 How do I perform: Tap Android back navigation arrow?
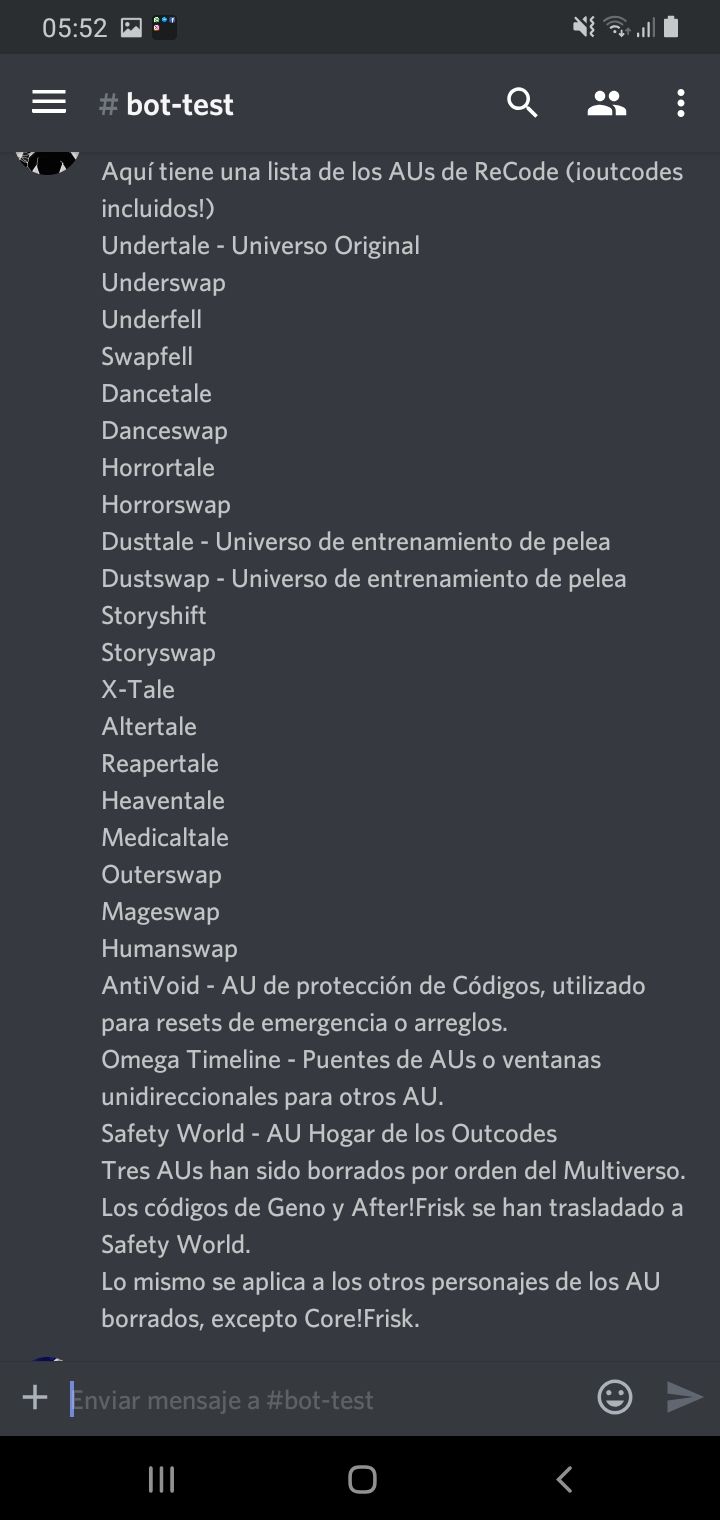click(x=564, y=1479)
